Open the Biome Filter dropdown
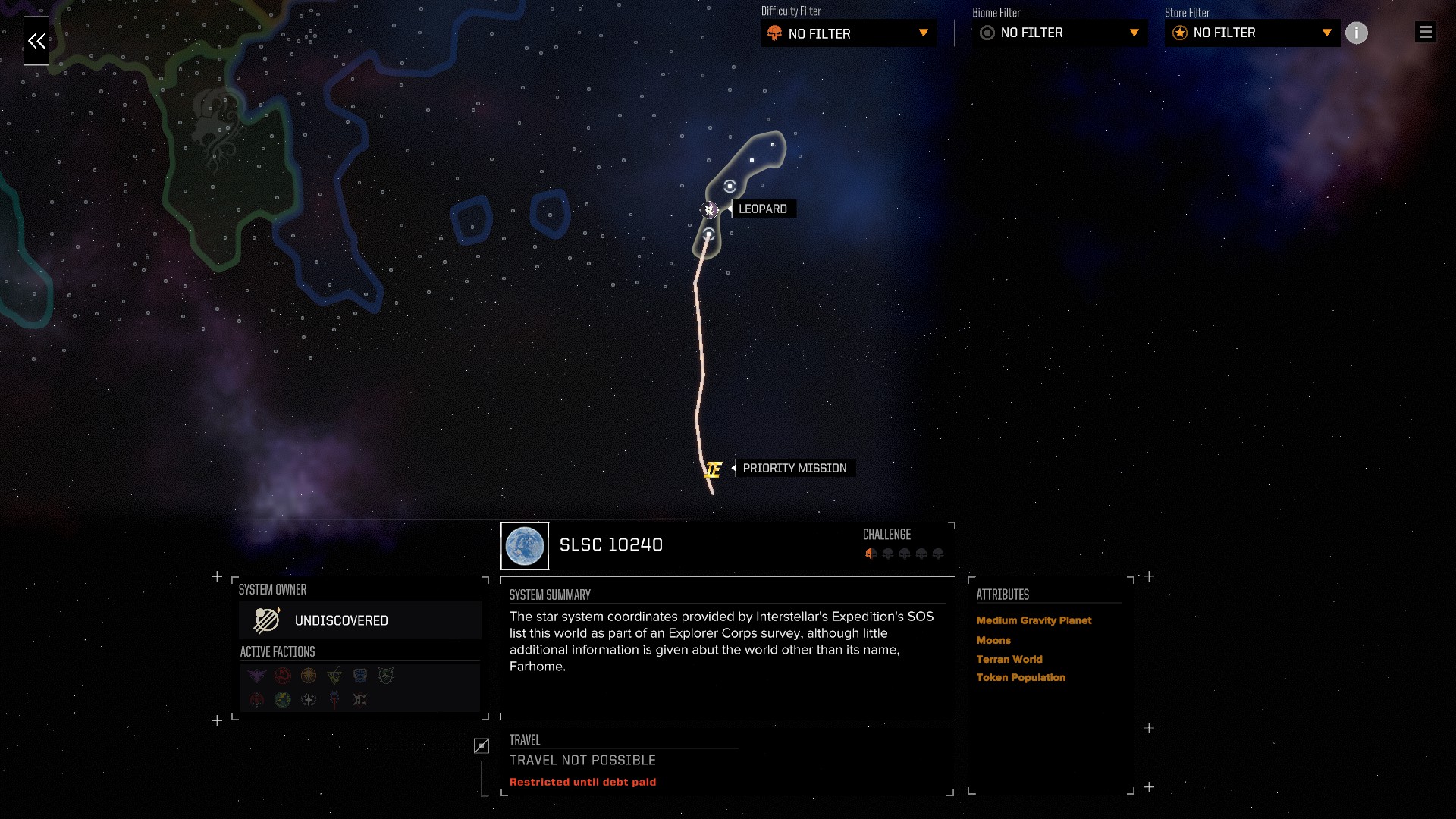The image size is (1456, 819). point(1060,33)
